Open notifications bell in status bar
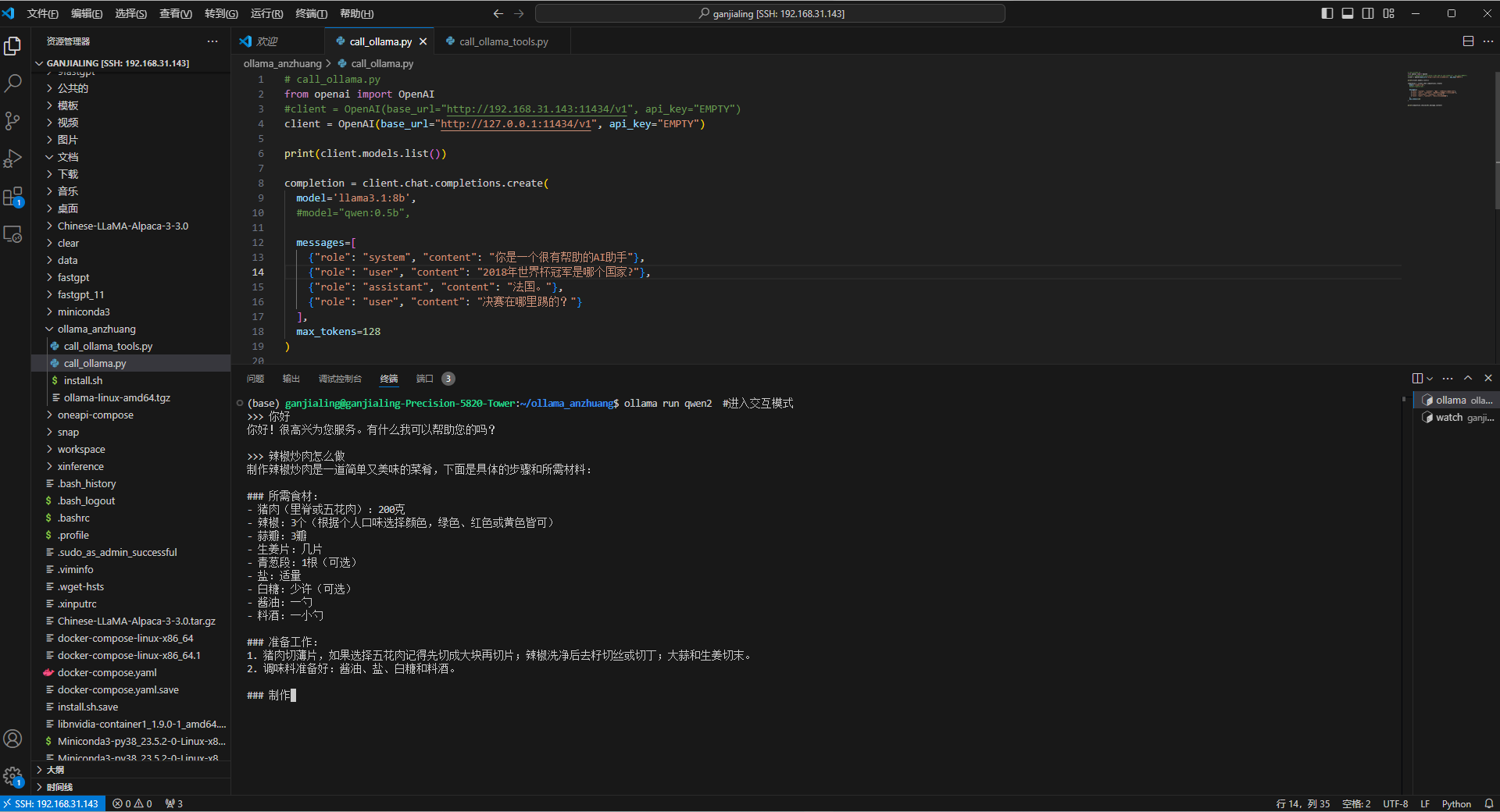 [1489, 803]
